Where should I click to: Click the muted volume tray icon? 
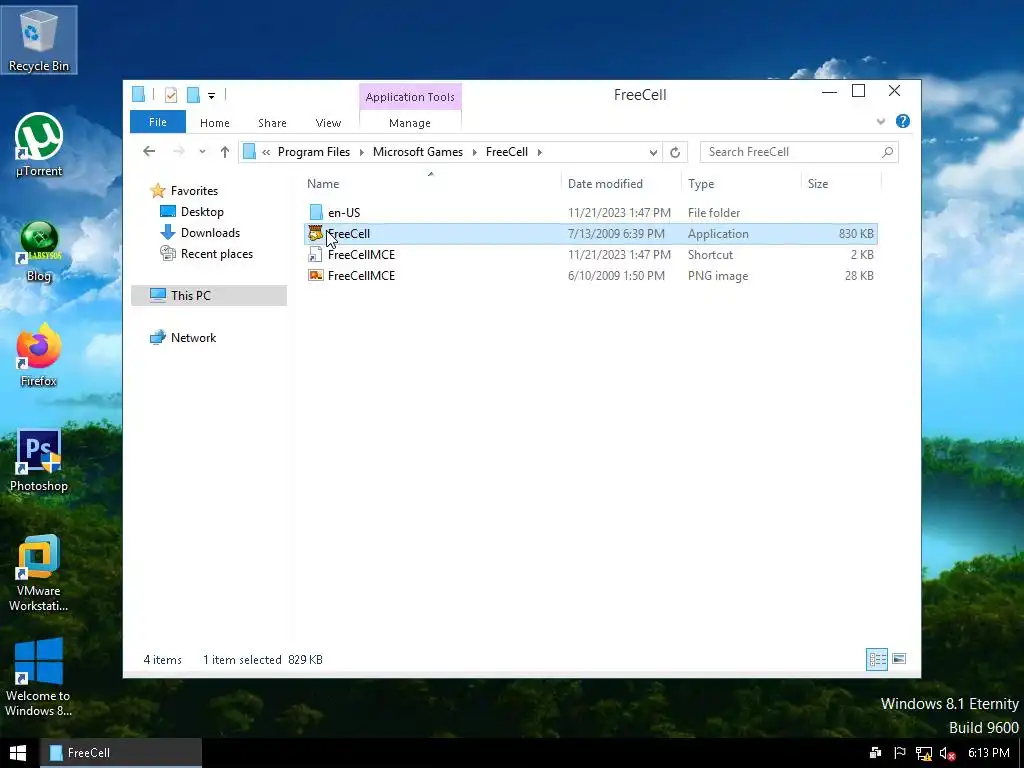[x=947, y=754]
